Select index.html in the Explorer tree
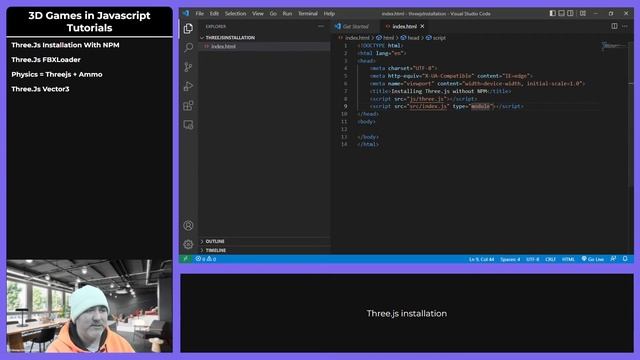 click(x=223, y=46)
